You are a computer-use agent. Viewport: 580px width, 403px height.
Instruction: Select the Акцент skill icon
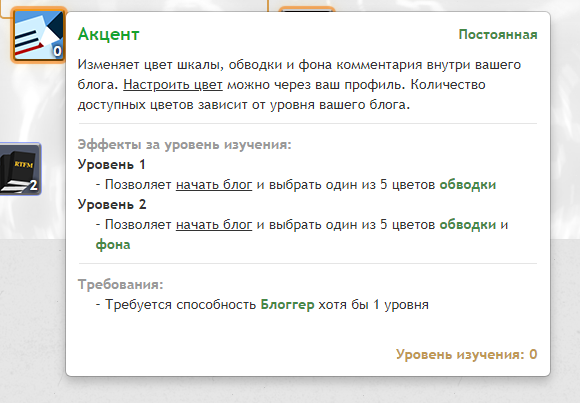point(38,35)
